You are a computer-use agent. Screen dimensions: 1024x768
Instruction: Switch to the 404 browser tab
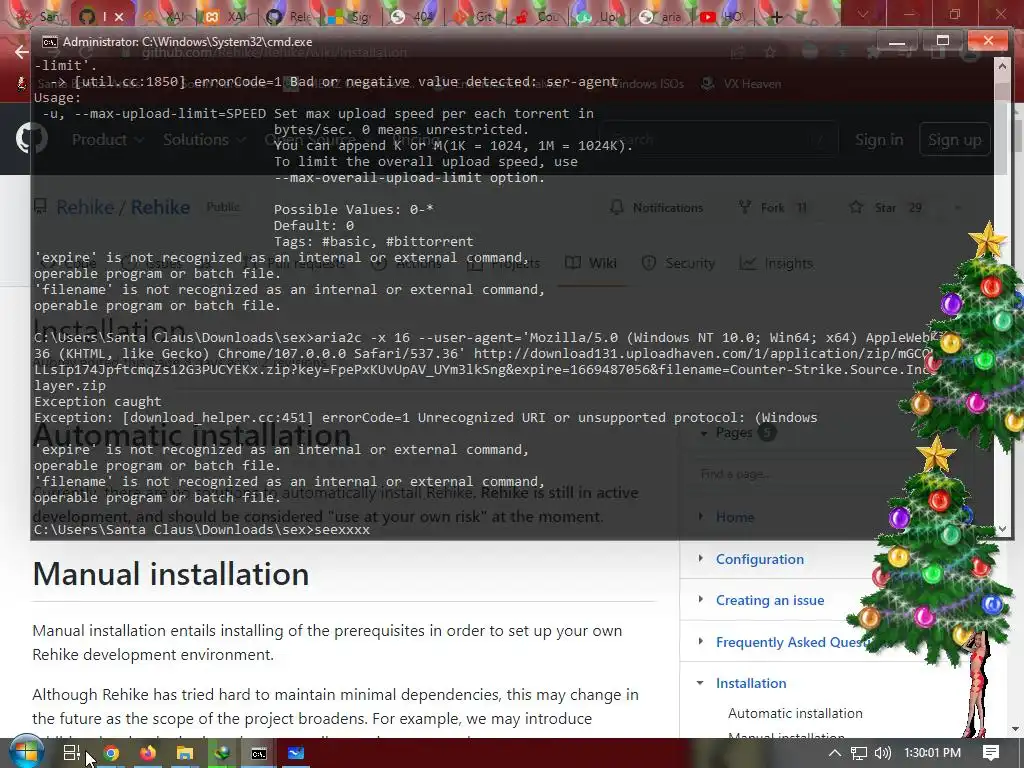tap(412, 16)
